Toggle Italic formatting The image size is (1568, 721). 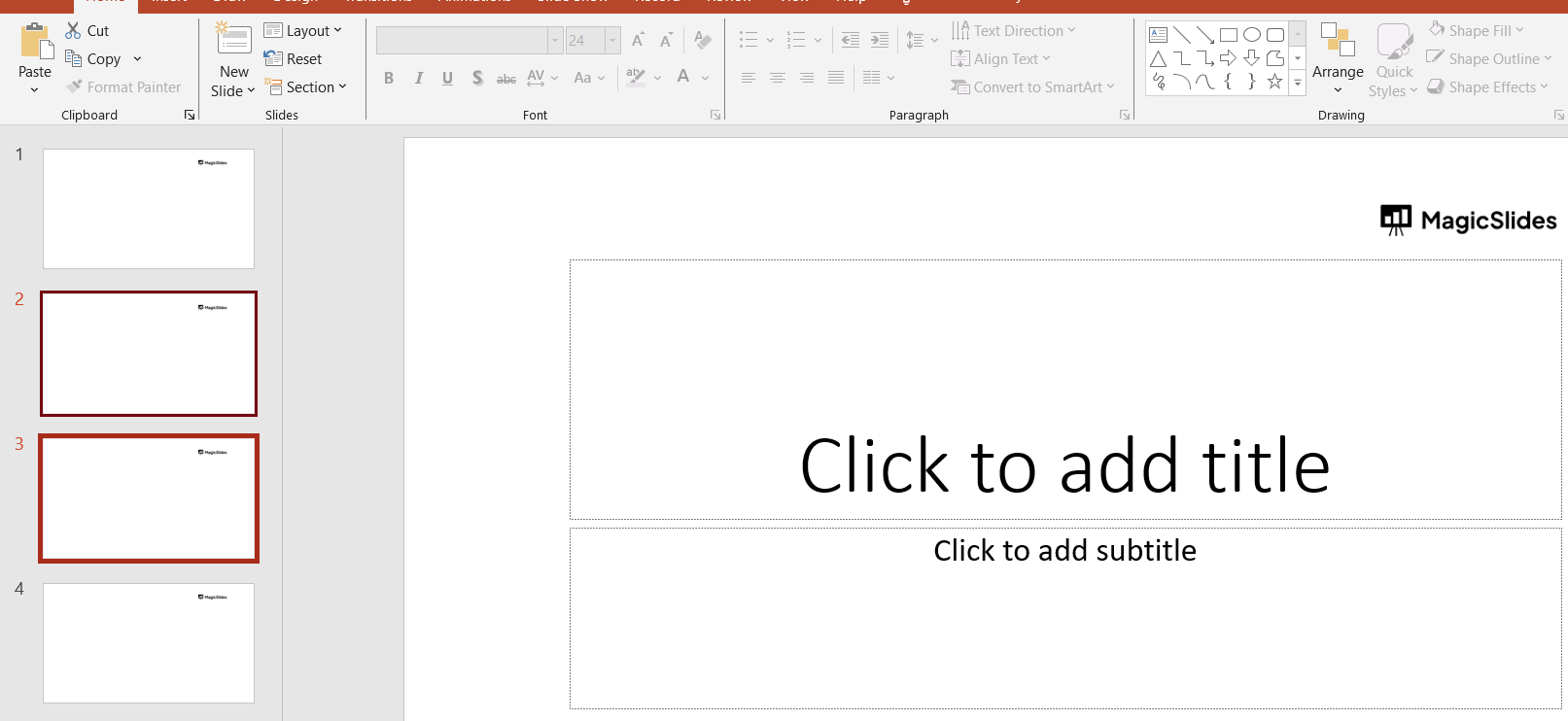point(418,78)
